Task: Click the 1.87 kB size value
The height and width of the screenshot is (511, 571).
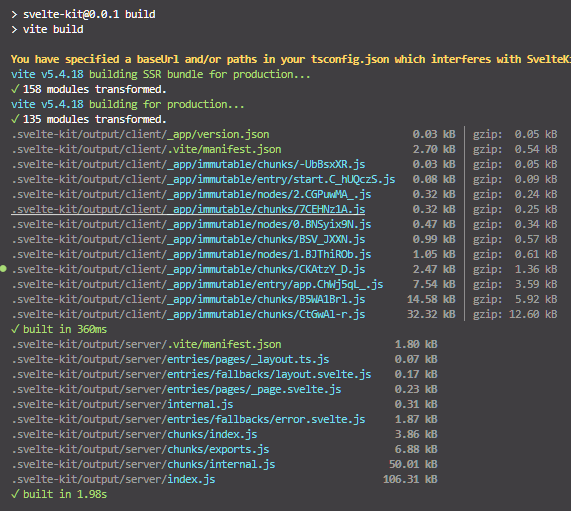Action: pos(416,419)
